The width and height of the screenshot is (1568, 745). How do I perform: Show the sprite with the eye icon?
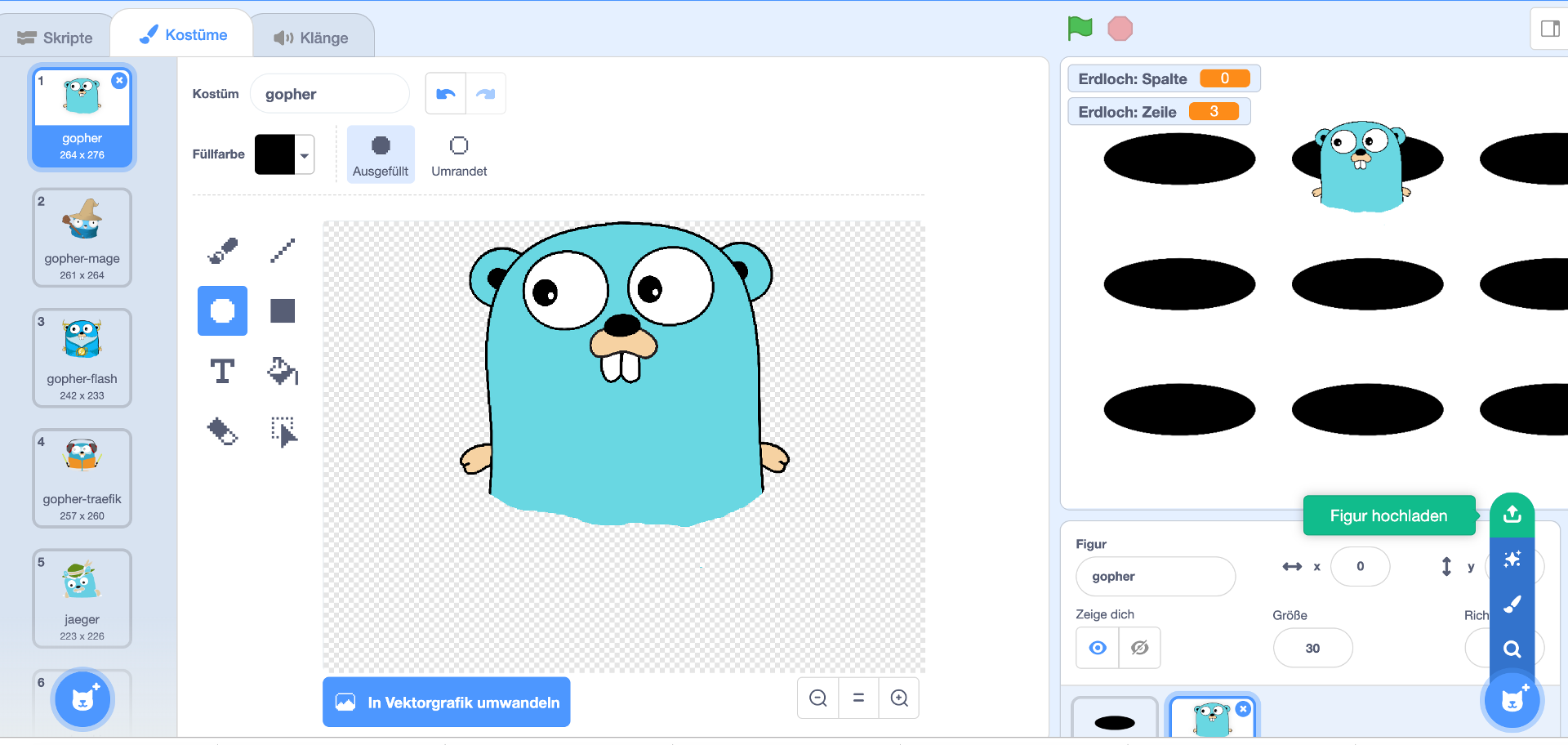(1098, 648)
